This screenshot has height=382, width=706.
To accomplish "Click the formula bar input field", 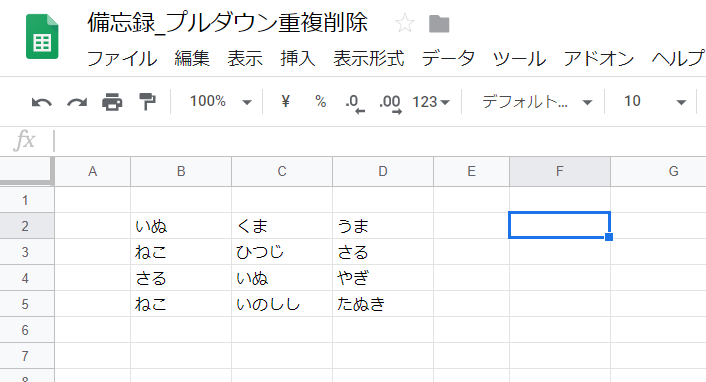I will (x=378, y=140).
